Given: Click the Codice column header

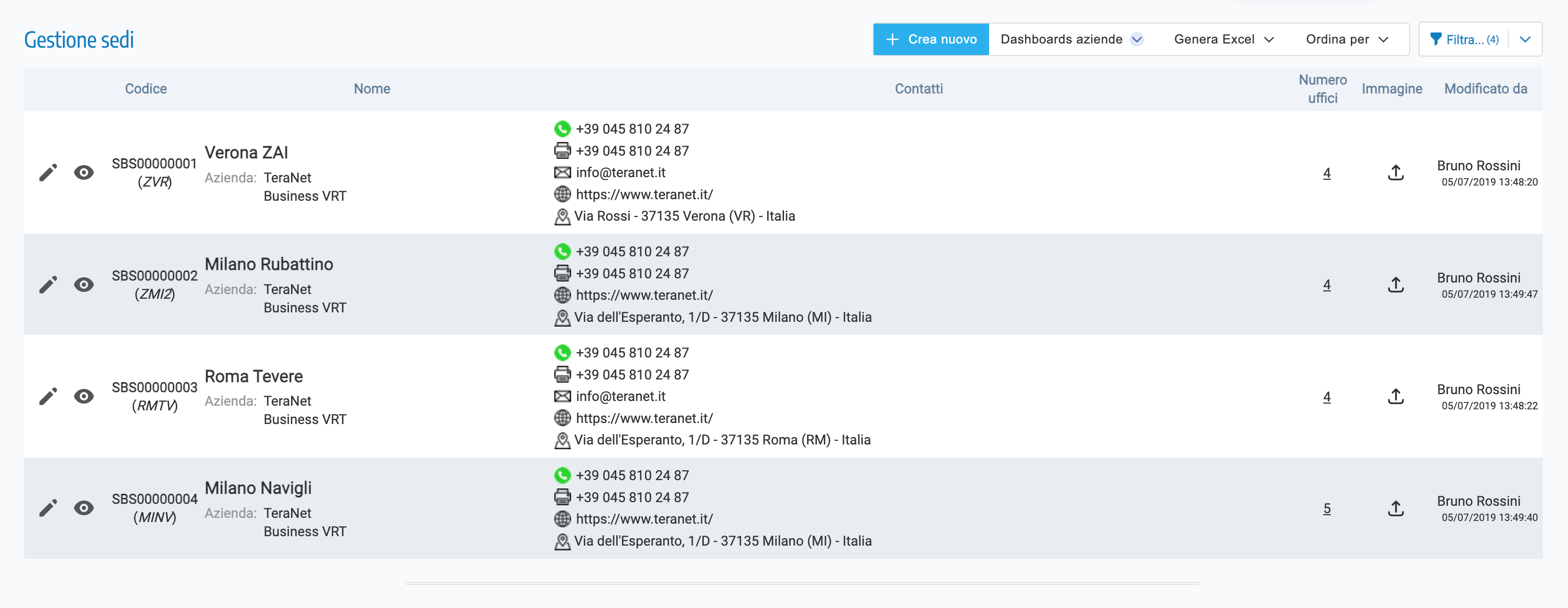Looking at the screenshot, I should click(145, 89).
